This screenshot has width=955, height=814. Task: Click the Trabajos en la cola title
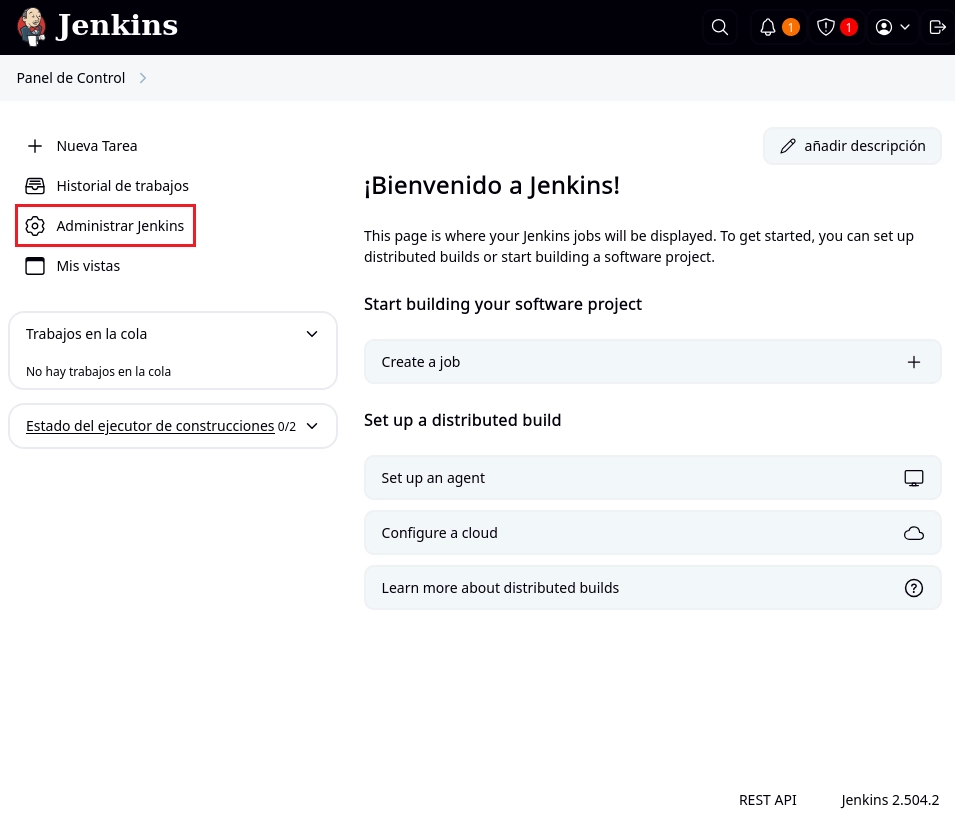(86, 334)
